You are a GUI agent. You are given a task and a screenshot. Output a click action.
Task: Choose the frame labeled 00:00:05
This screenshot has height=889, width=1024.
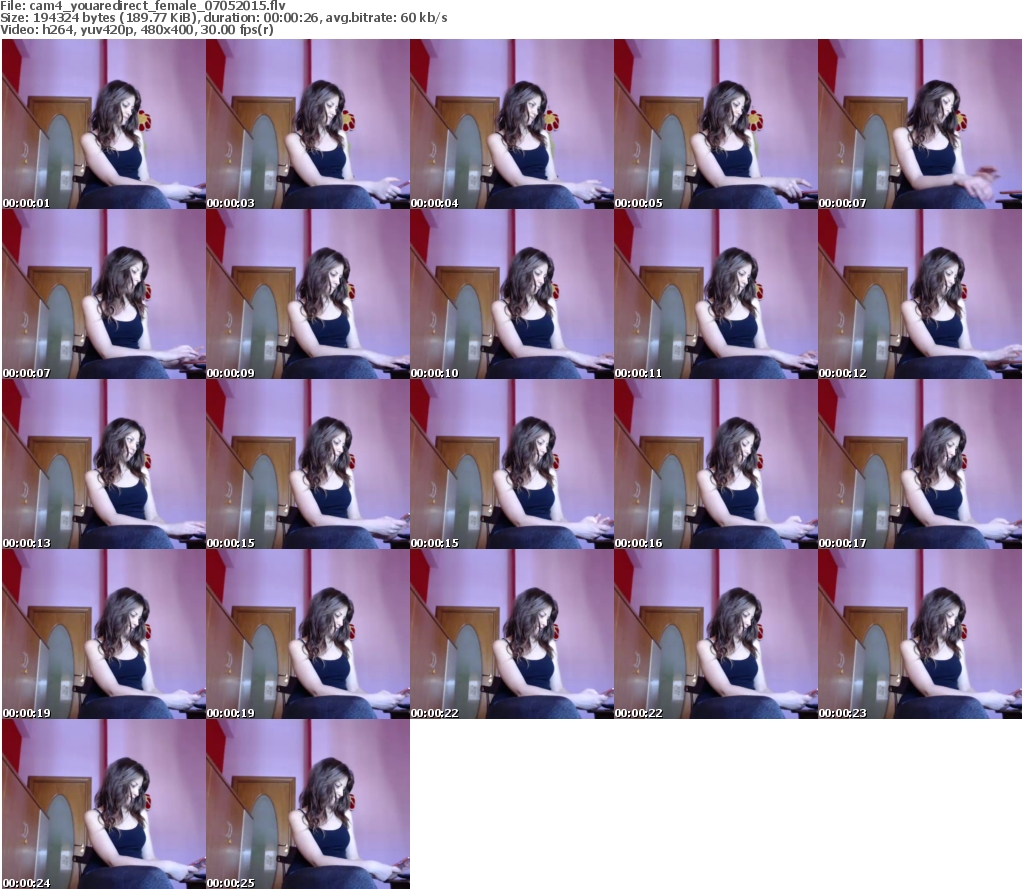pyautogui.click(x=715, y=124)
